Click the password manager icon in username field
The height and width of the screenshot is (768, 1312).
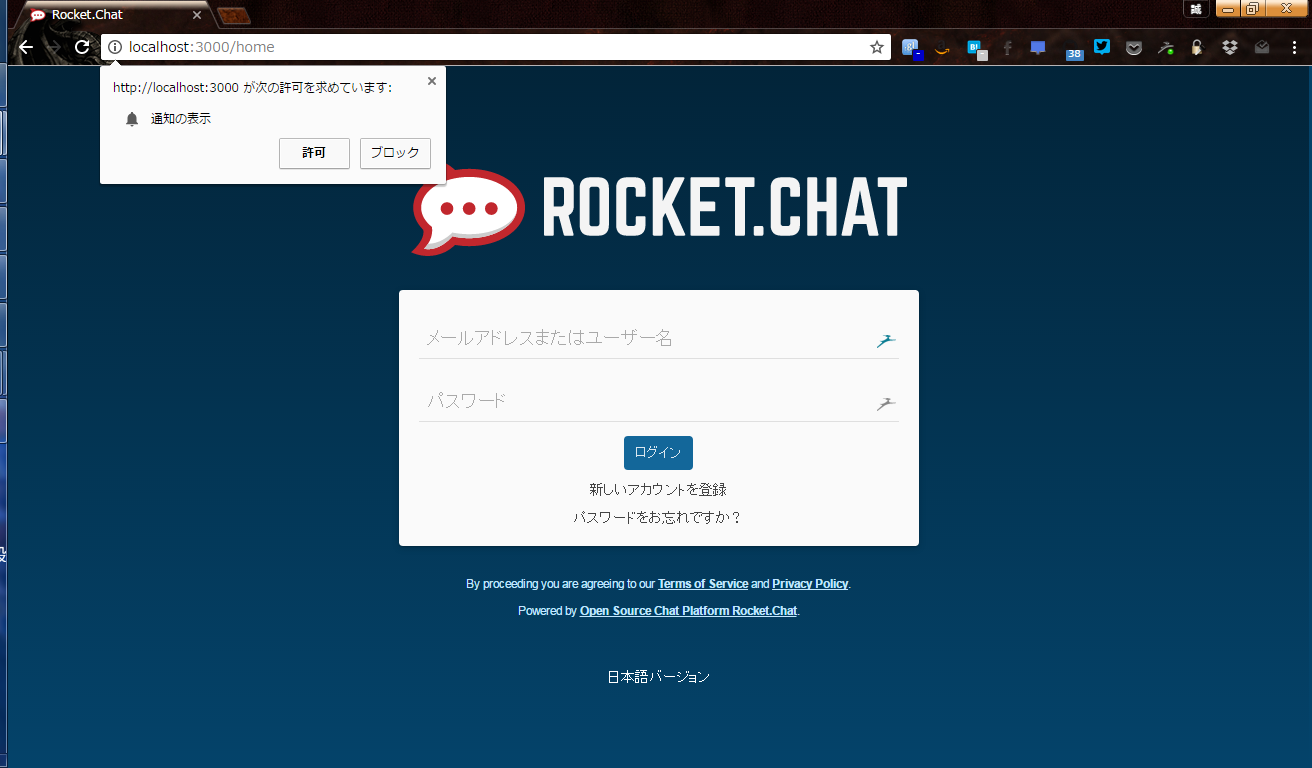(886, 340)
